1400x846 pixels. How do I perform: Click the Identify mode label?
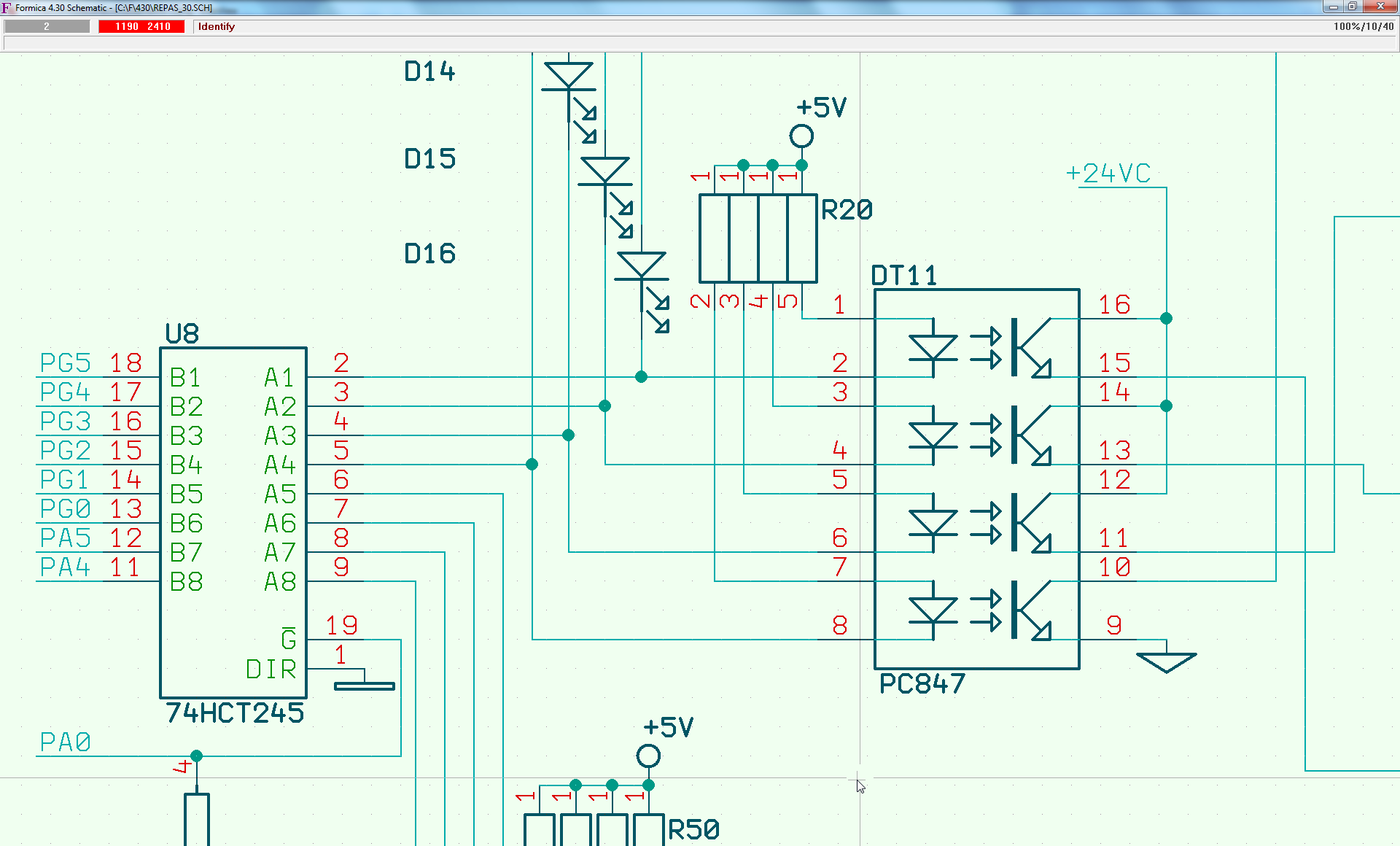[x=217, y=26]
